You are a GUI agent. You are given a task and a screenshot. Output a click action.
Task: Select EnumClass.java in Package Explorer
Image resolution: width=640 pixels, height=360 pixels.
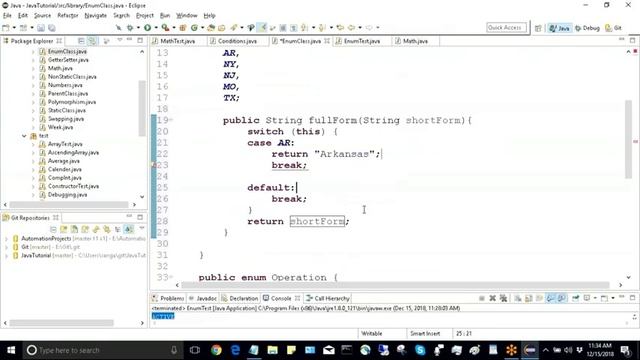point(67,51)
